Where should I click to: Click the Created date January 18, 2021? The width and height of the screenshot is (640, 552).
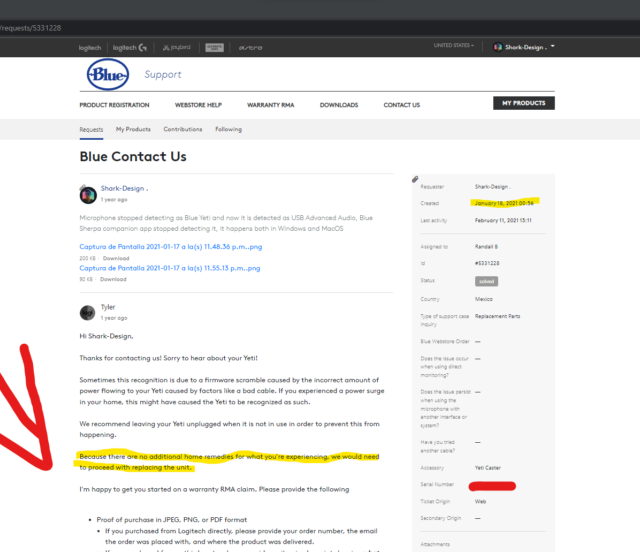pos(504,203)
